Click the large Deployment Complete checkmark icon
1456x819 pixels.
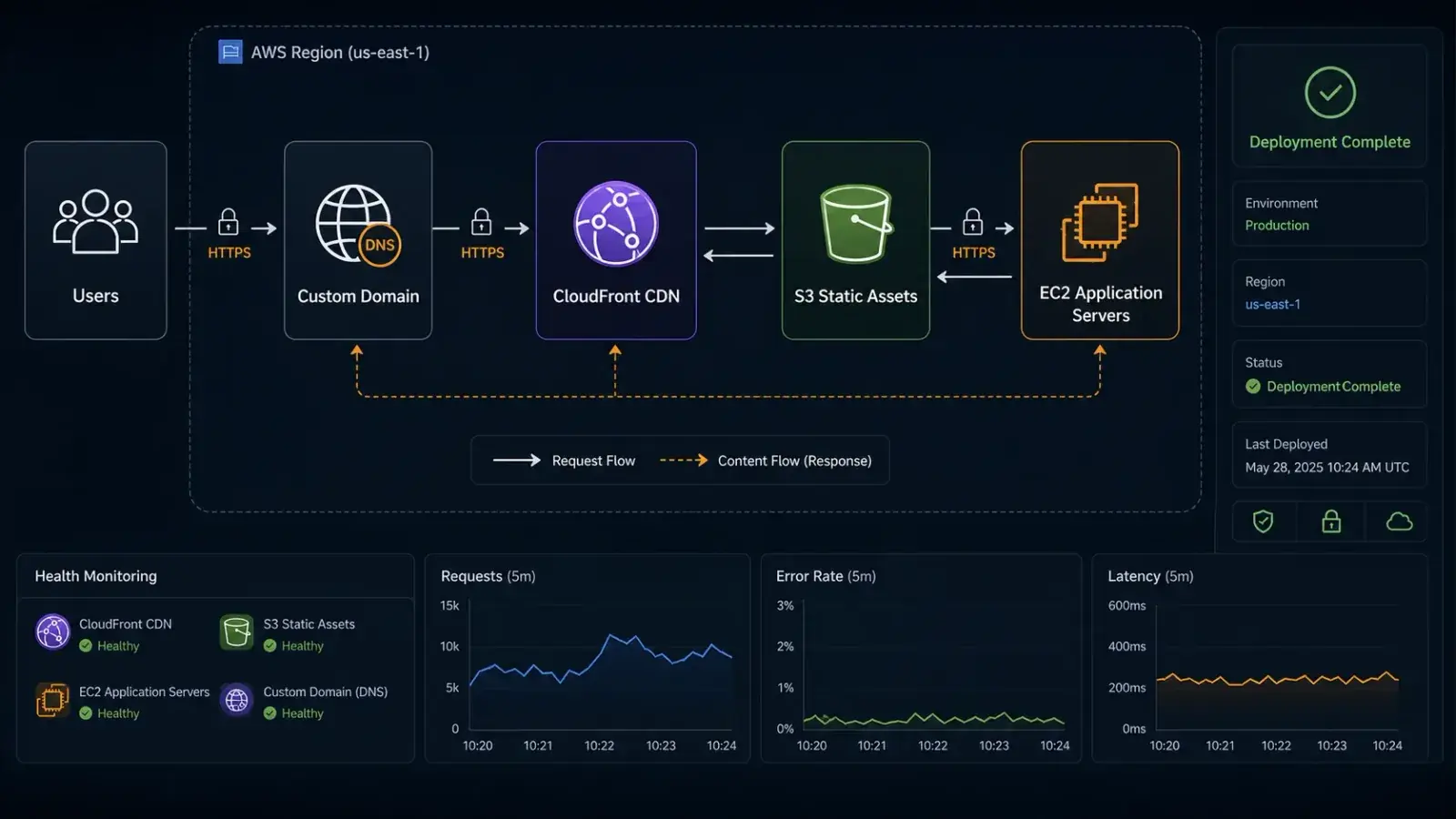[1330, 92]
